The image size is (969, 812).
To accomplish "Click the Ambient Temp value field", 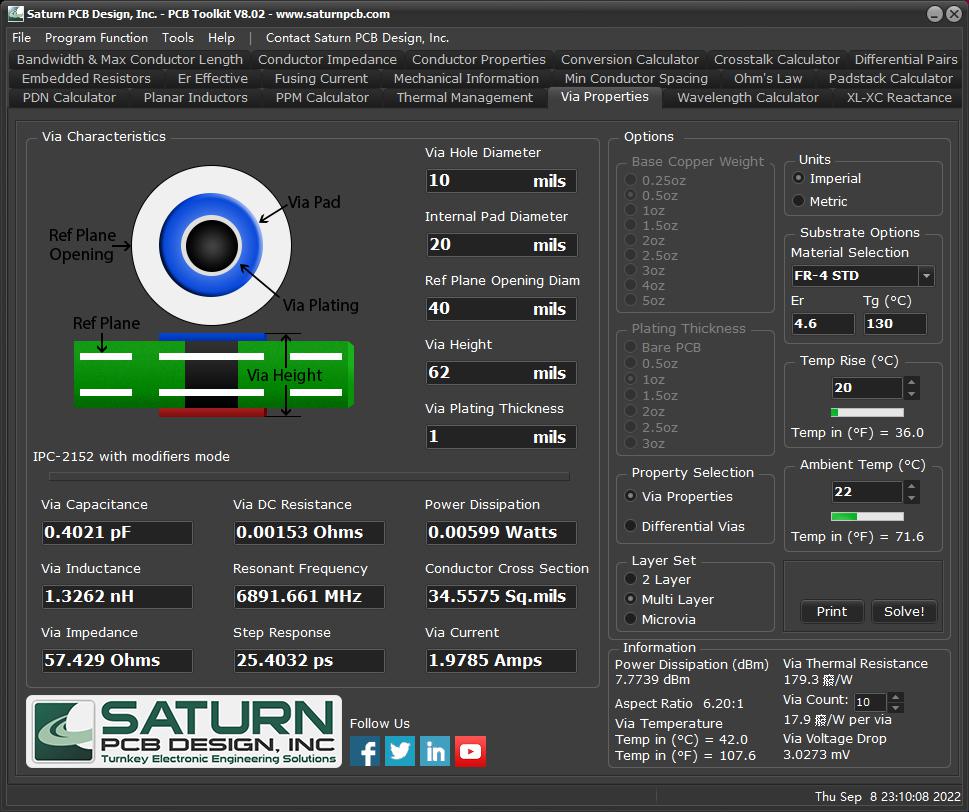I will (867, 491).
